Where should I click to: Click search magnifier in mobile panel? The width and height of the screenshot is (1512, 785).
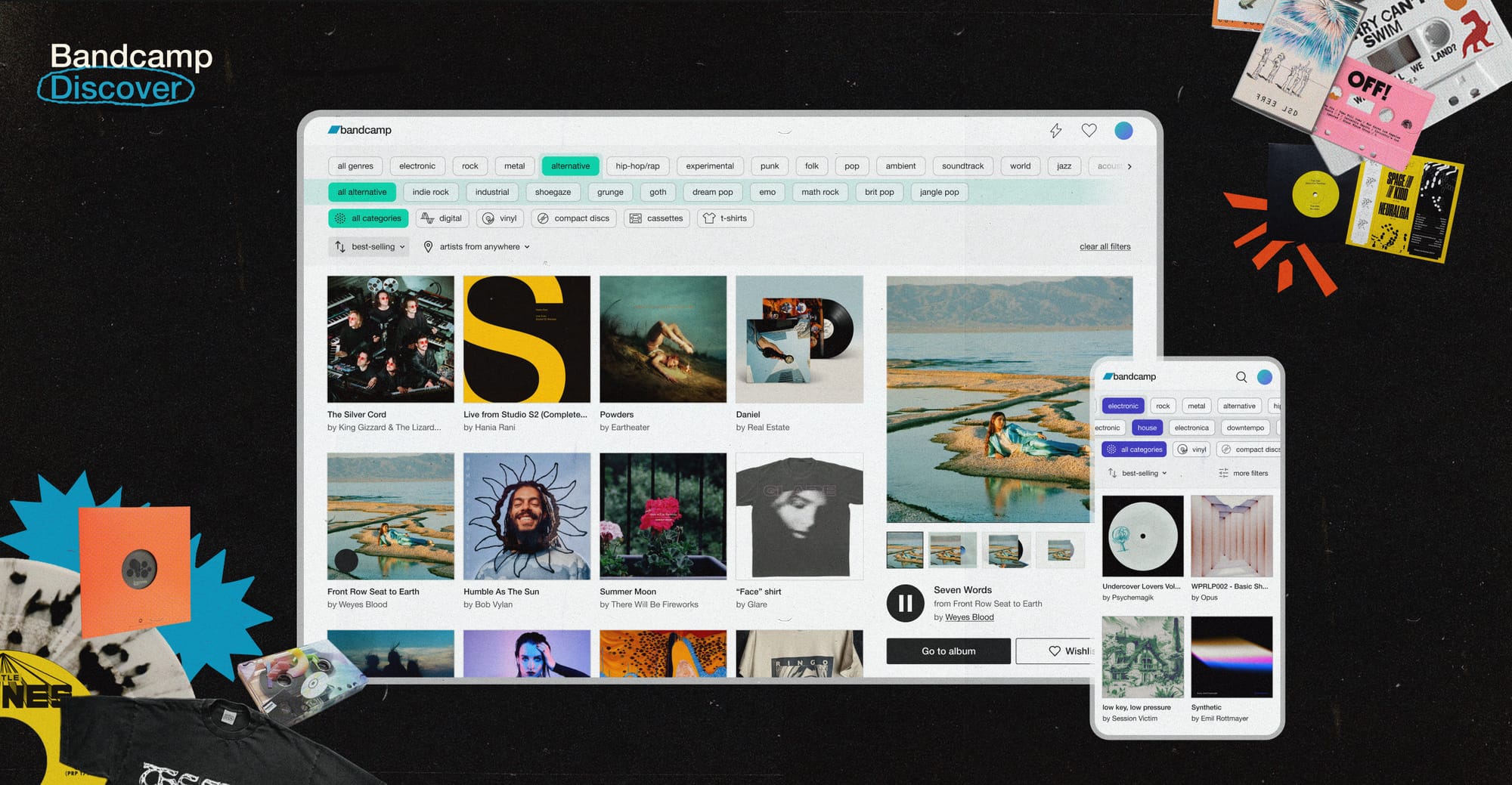point(1241,377)
